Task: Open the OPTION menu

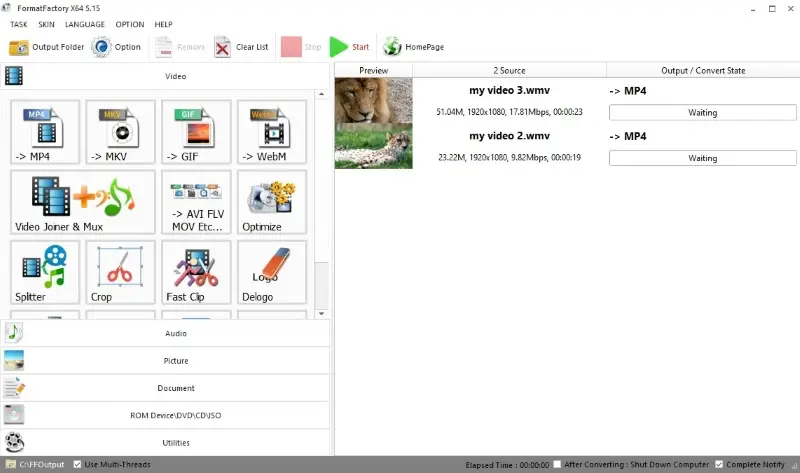Action: pyautogui.click(x=130, y=24)
